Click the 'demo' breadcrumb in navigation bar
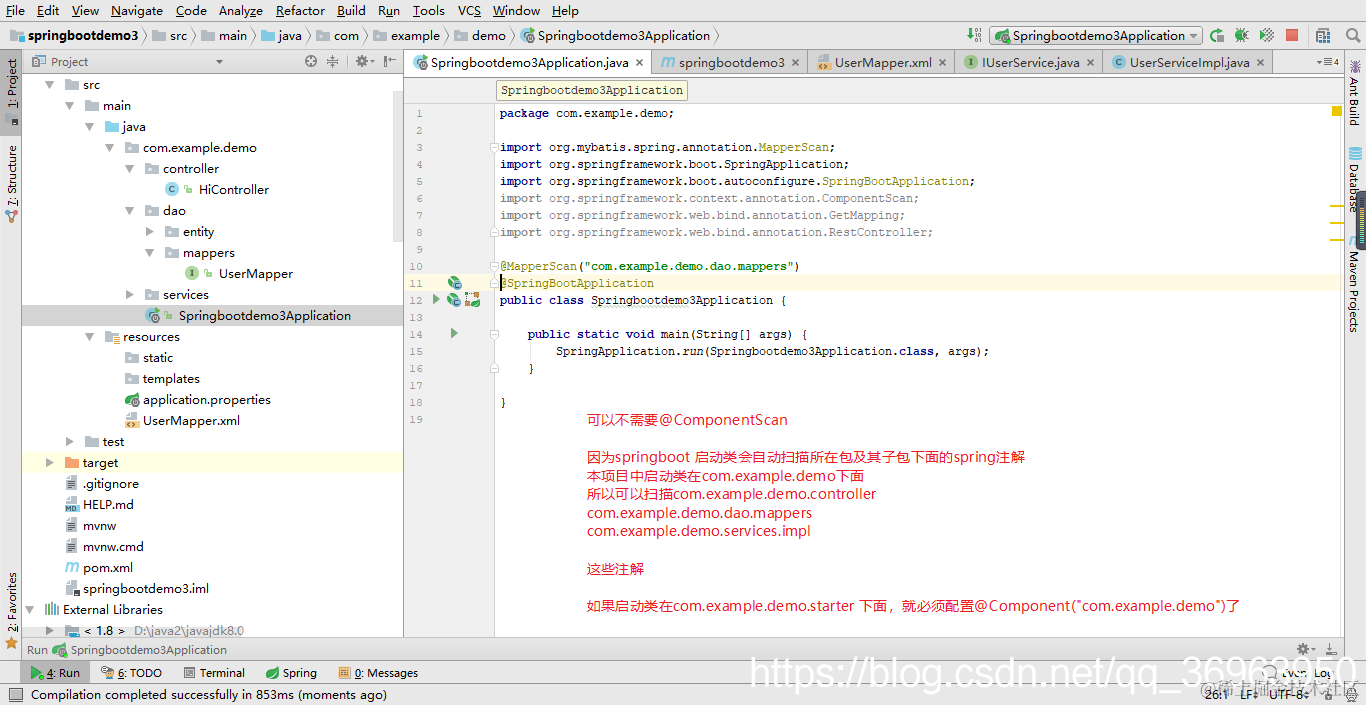The width and height of the screenshot is (1366, 705). (479, 35)
